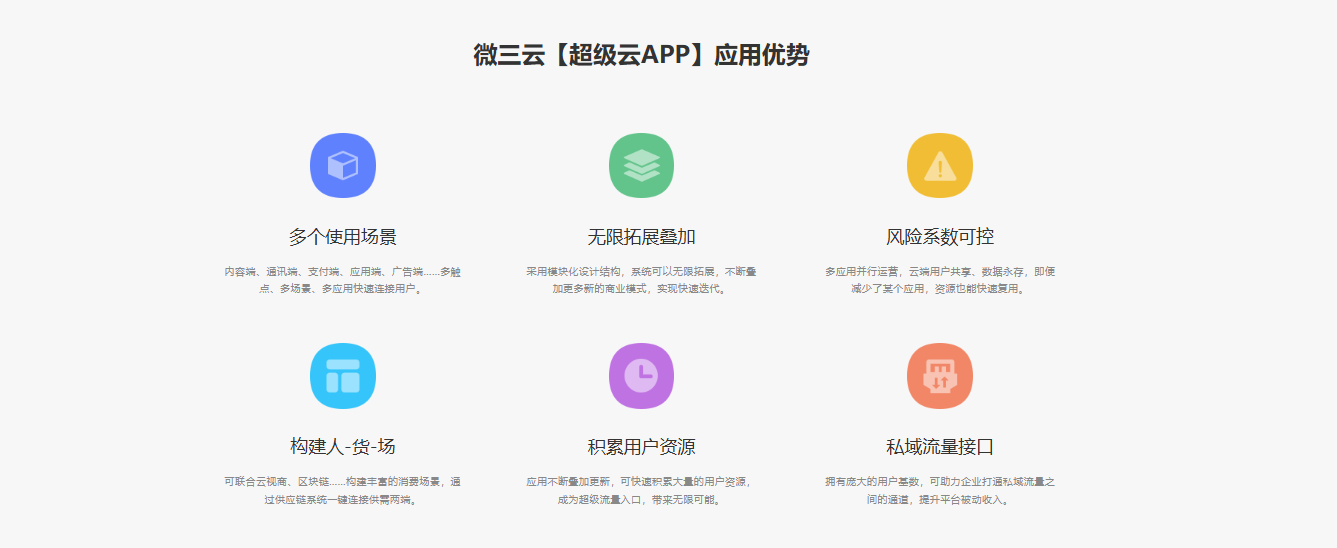Screen dimensions: 1337x548
Task: Select the text about 云视商、区块链
Action: [343, 490]
